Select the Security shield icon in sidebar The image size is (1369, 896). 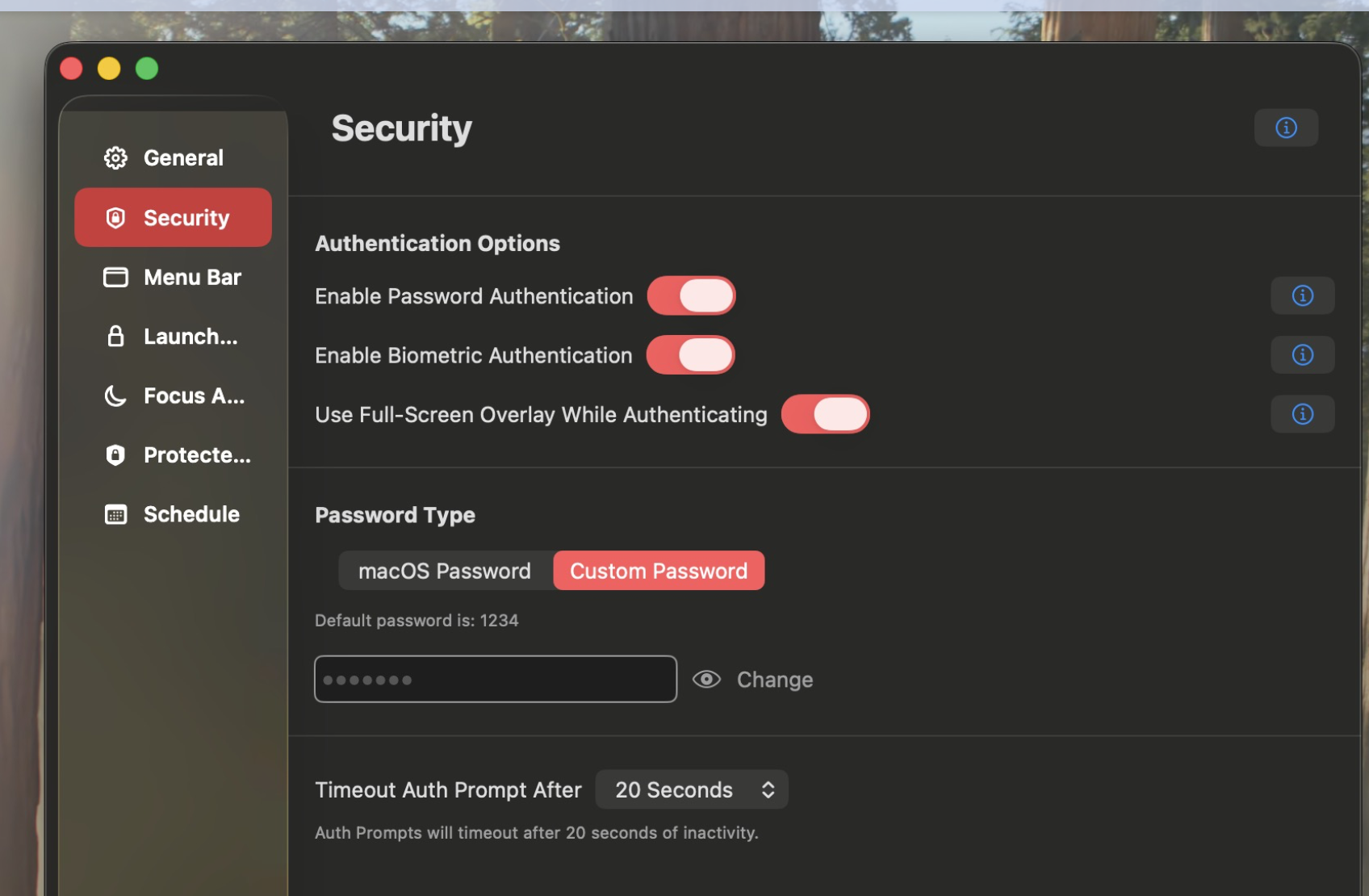coord(115,217)
